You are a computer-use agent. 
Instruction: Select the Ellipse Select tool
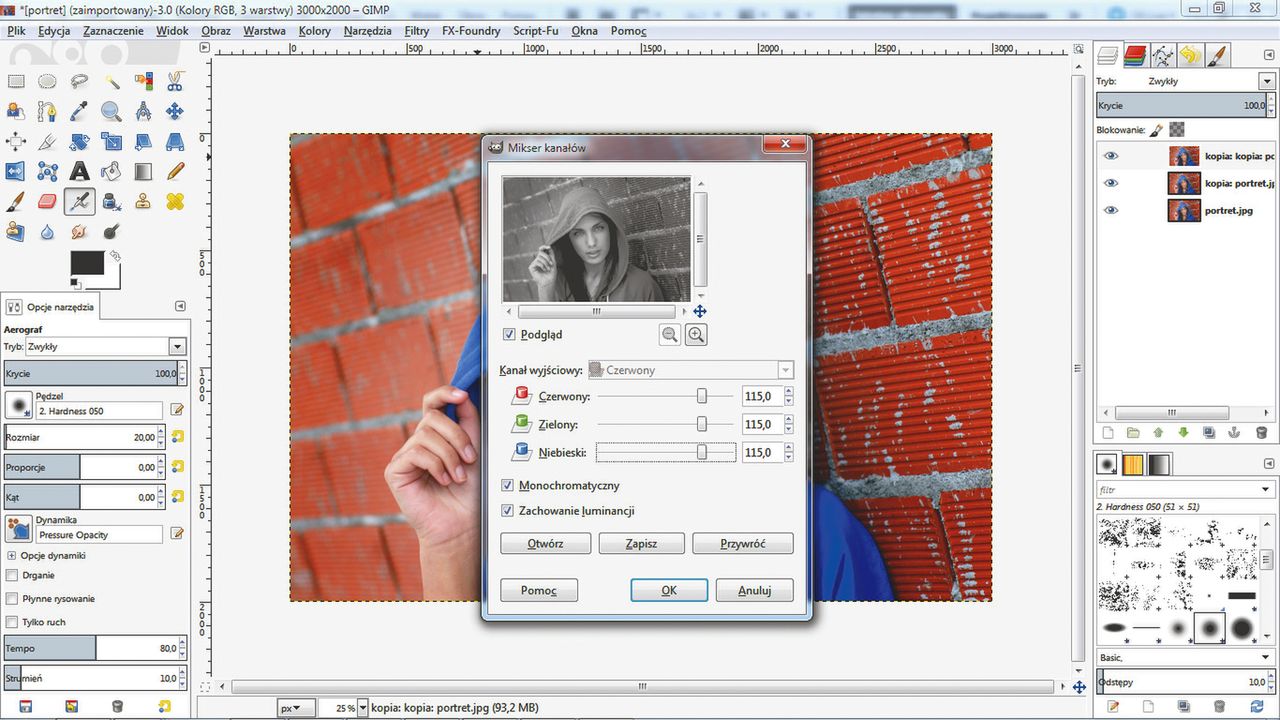pyautogui.click(x=47, y=82)
